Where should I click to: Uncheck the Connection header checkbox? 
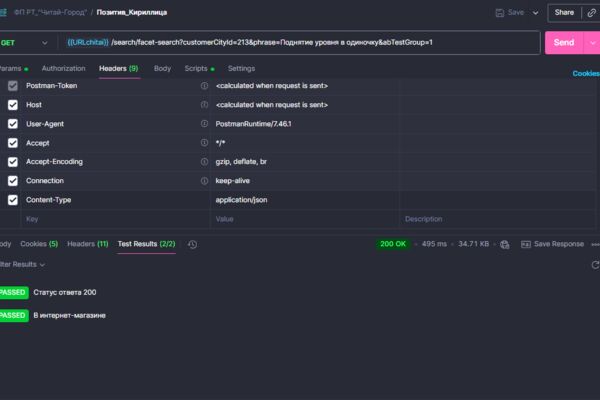(13, 181)
